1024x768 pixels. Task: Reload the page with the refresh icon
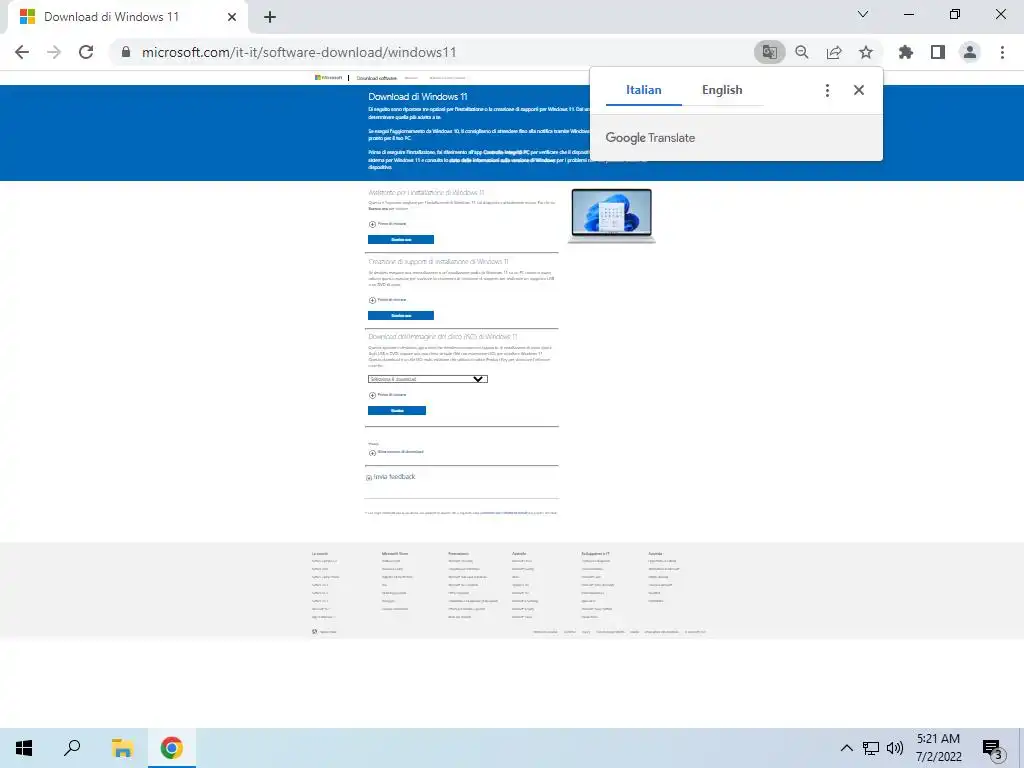tap(86, 52)
